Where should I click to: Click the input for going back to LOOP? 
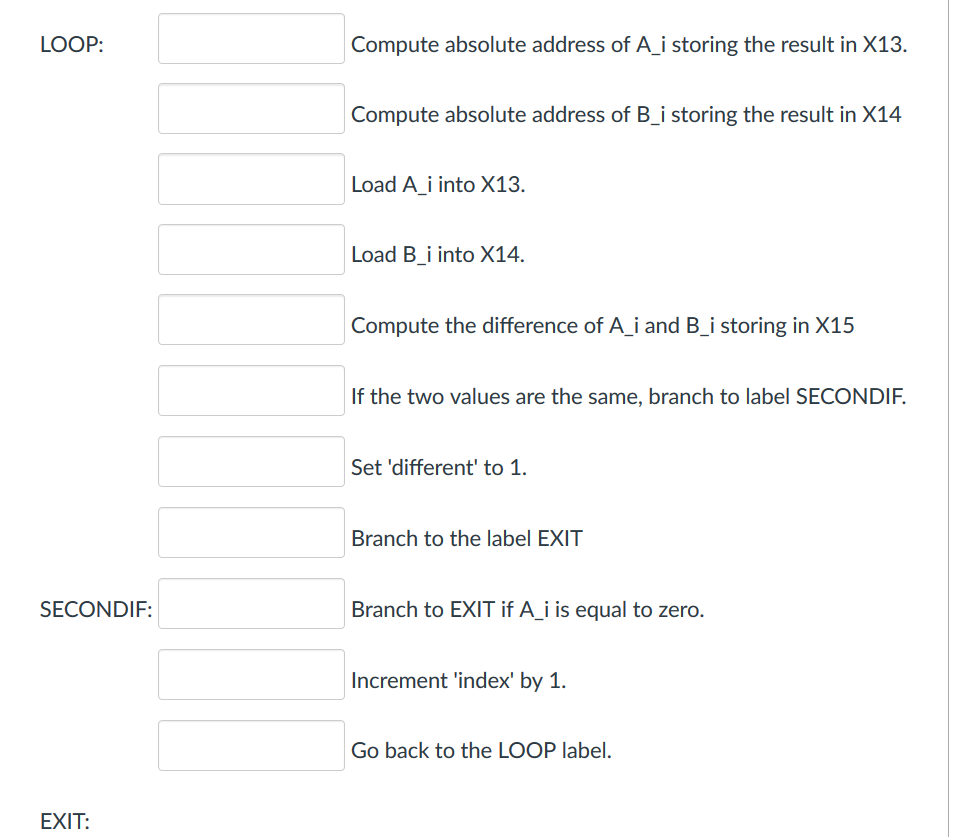click(250, 745)
